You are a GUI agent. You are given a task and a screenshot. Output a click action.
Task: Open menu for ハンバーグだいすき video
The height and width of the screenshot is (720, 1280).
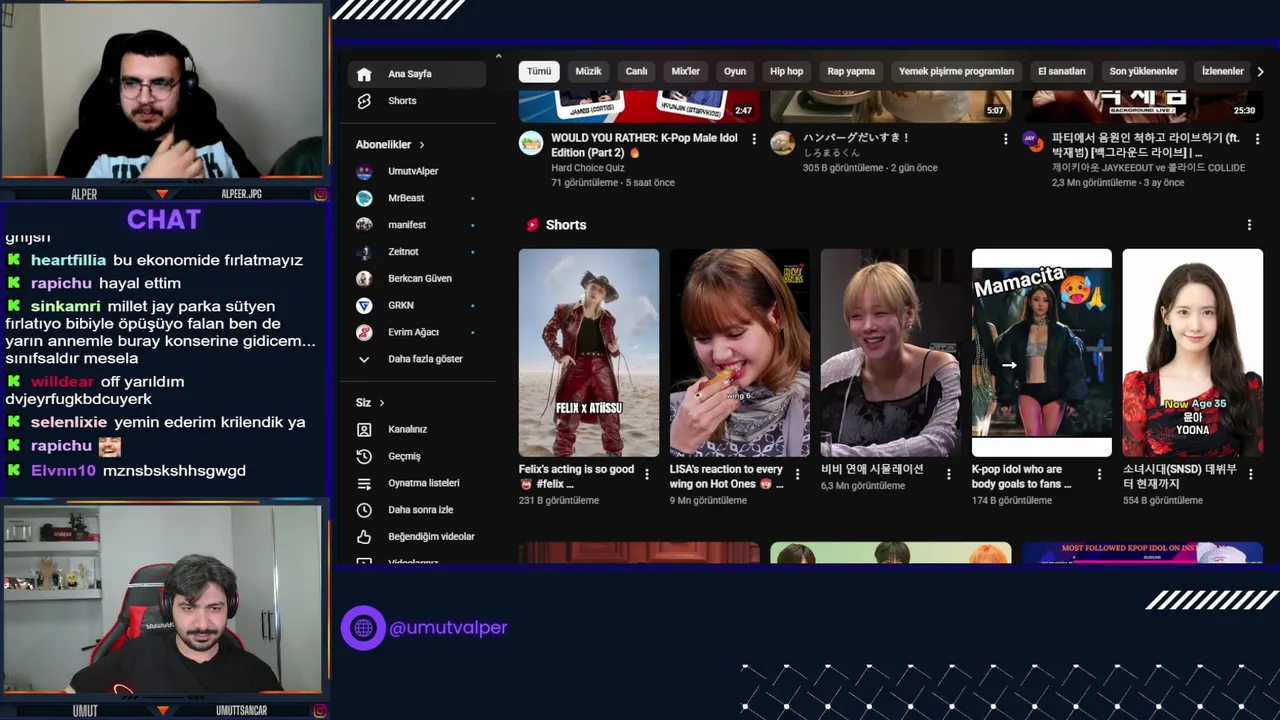click(1005, 139)
